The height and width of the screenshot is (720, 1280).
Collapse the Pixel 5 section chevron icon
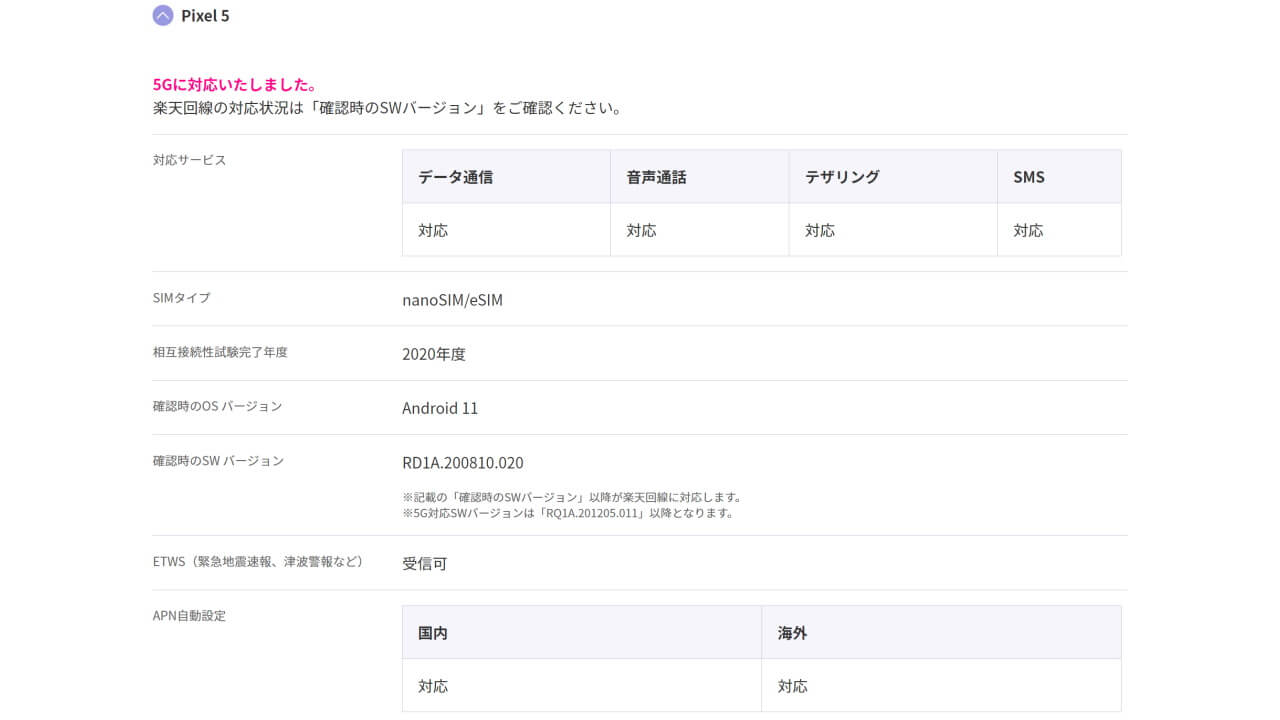[x=163, y=16]
